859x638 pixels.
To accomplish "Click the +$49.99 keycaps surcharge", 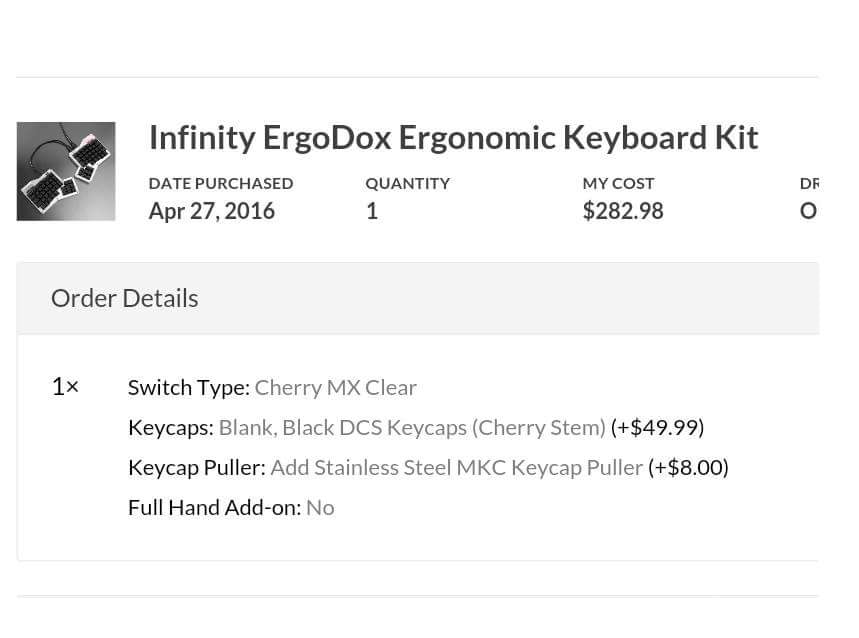I will pyautogui.click(x=657, y=427).
